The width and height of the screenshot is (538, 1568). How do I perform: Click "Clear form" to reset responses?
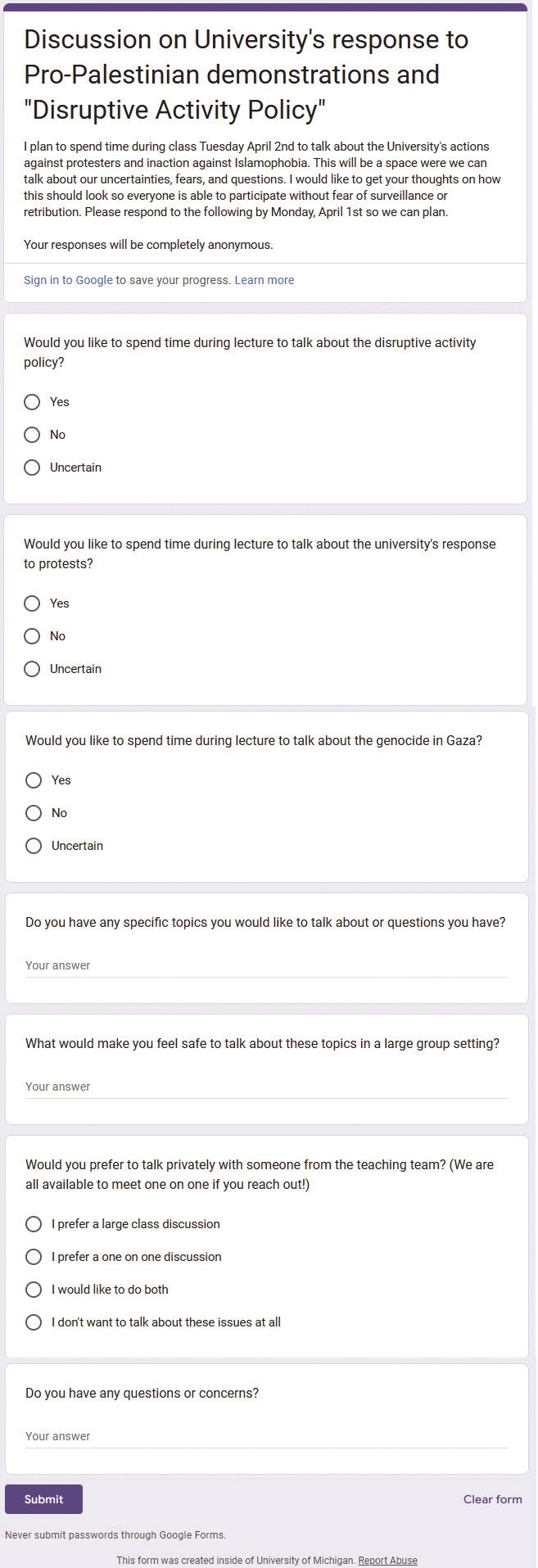click(492, 1499)
